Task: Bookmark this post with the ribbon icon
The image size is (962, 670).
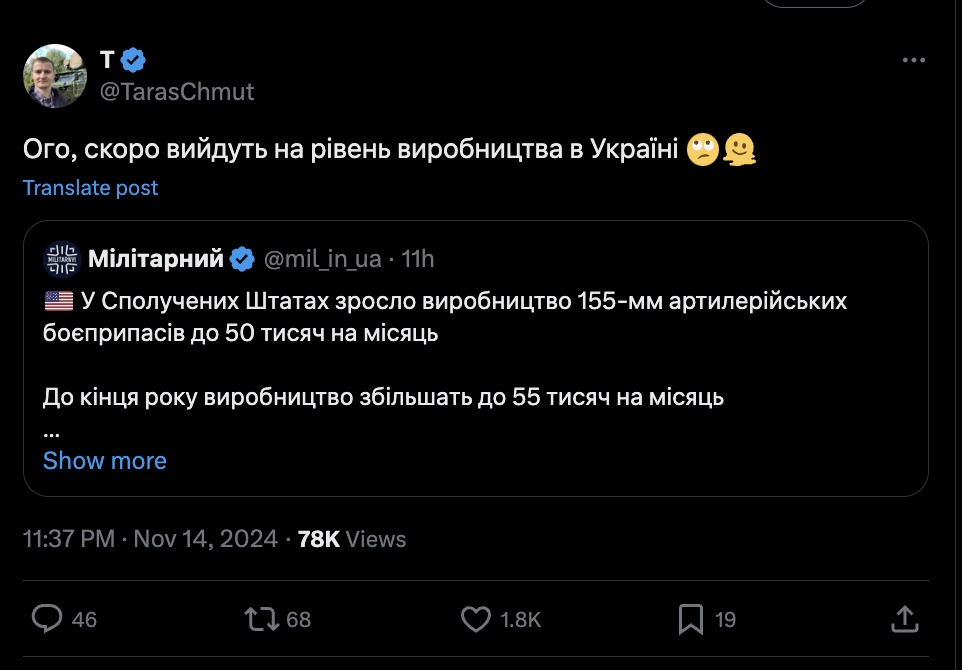Action: click(690, 619)
